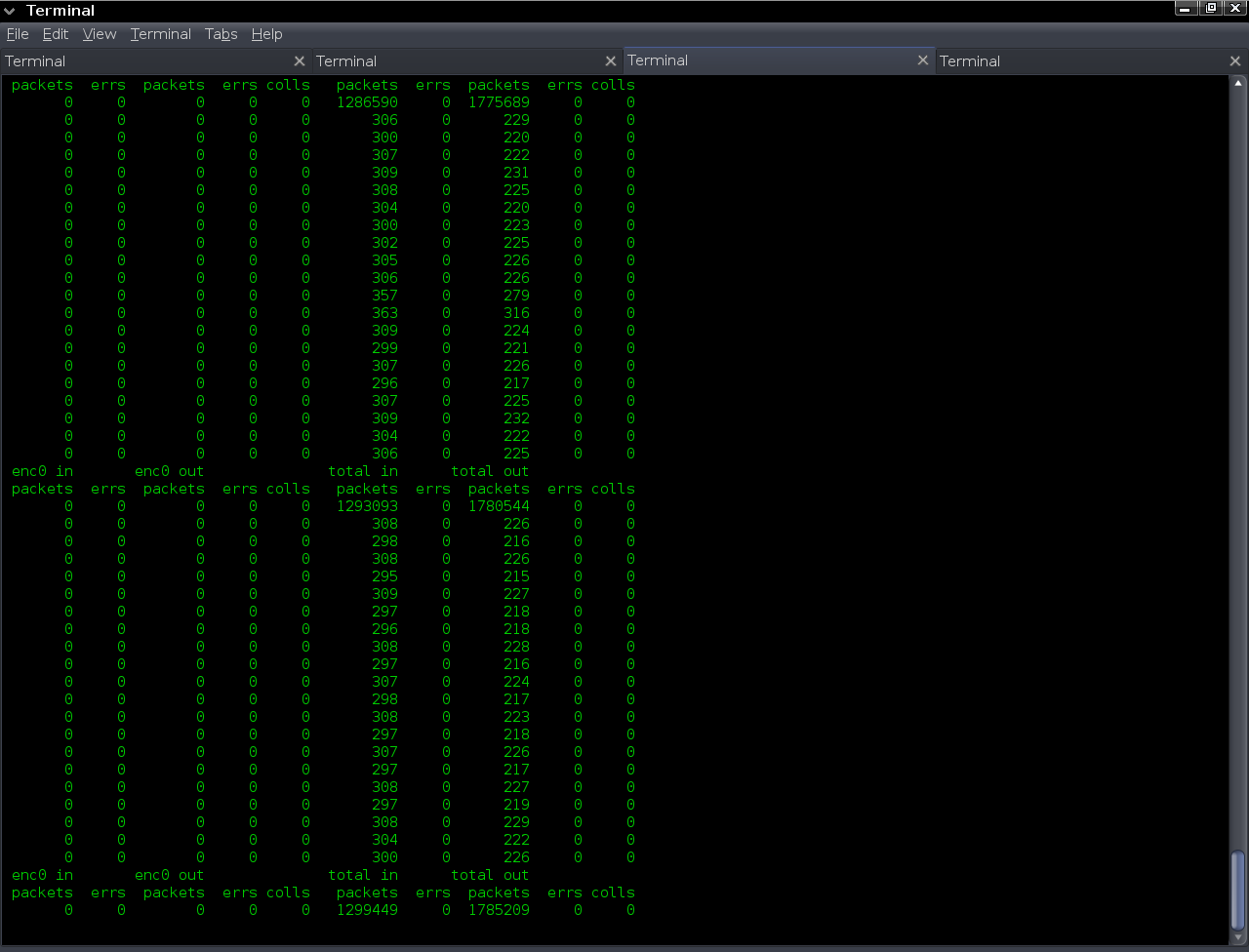1249x952 pixels.
Task: Close the first Terminal tab with its X
Action: [x=300, y=61]
